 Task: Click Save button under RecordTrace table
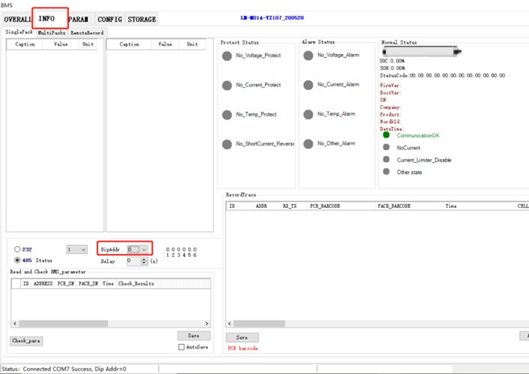(x=242, y=337)
